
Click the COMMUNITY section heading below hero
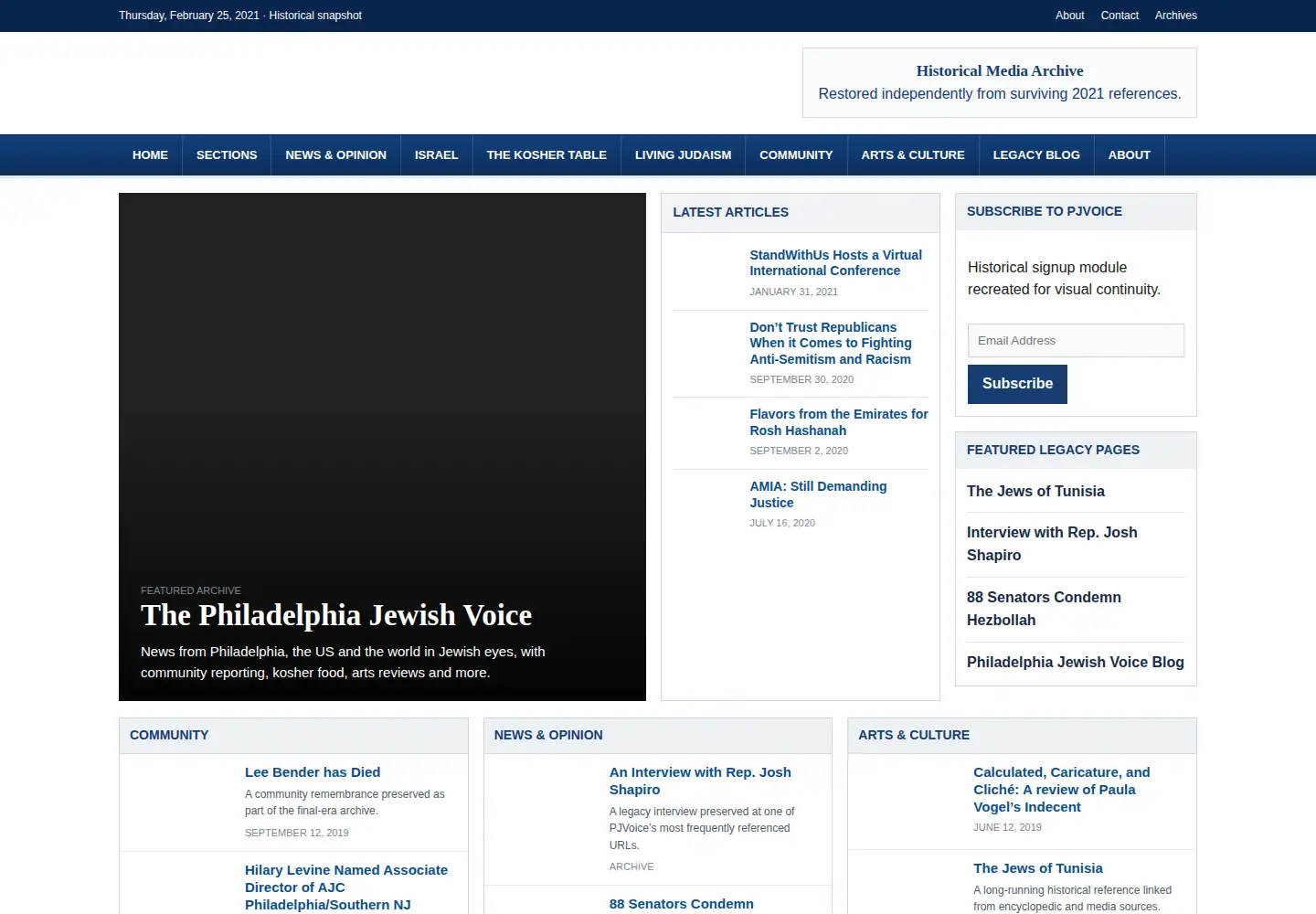(169, 735)
